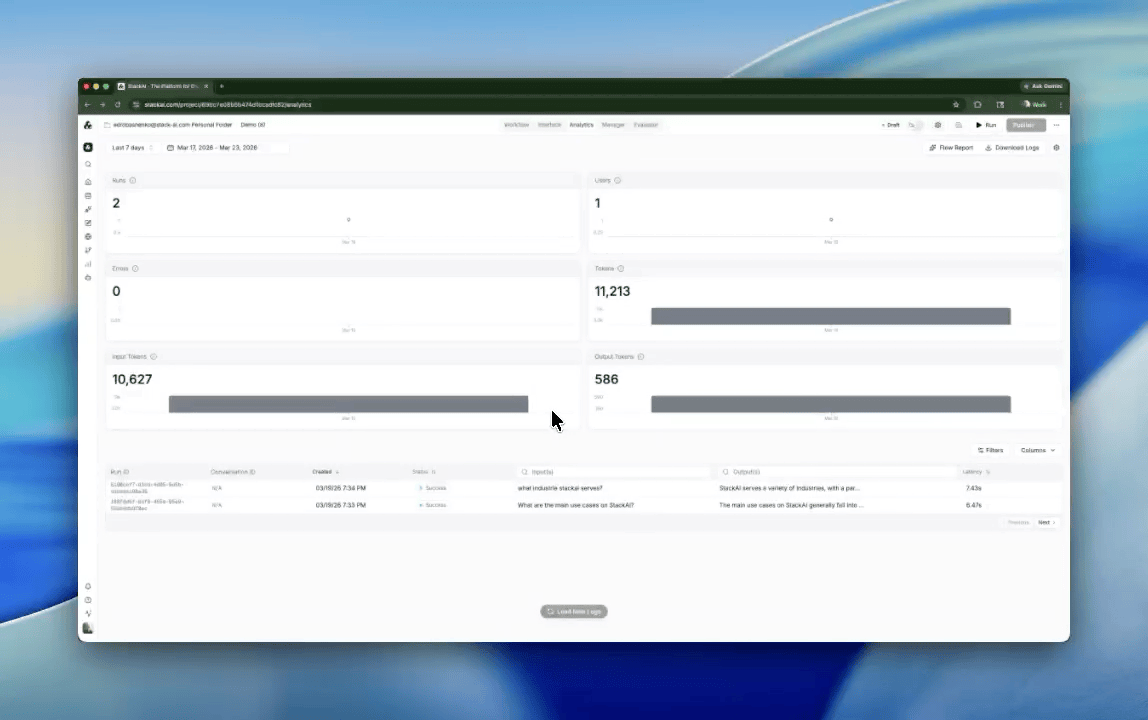Click 'What are the main use cases' input cell

click(x=575, y=505)
